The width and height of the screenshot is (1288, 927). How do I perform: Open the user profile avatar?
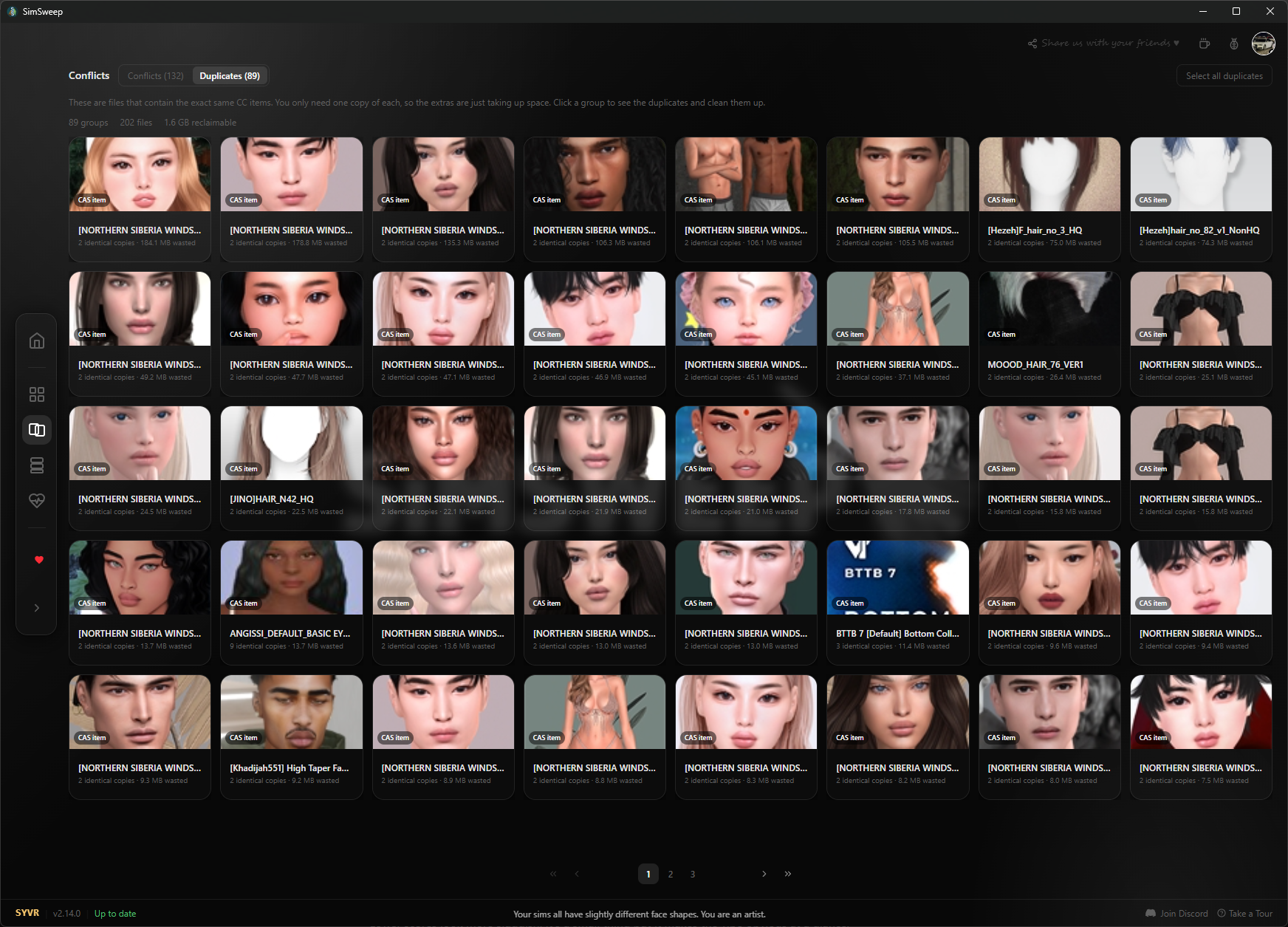tap(1264, 44)
